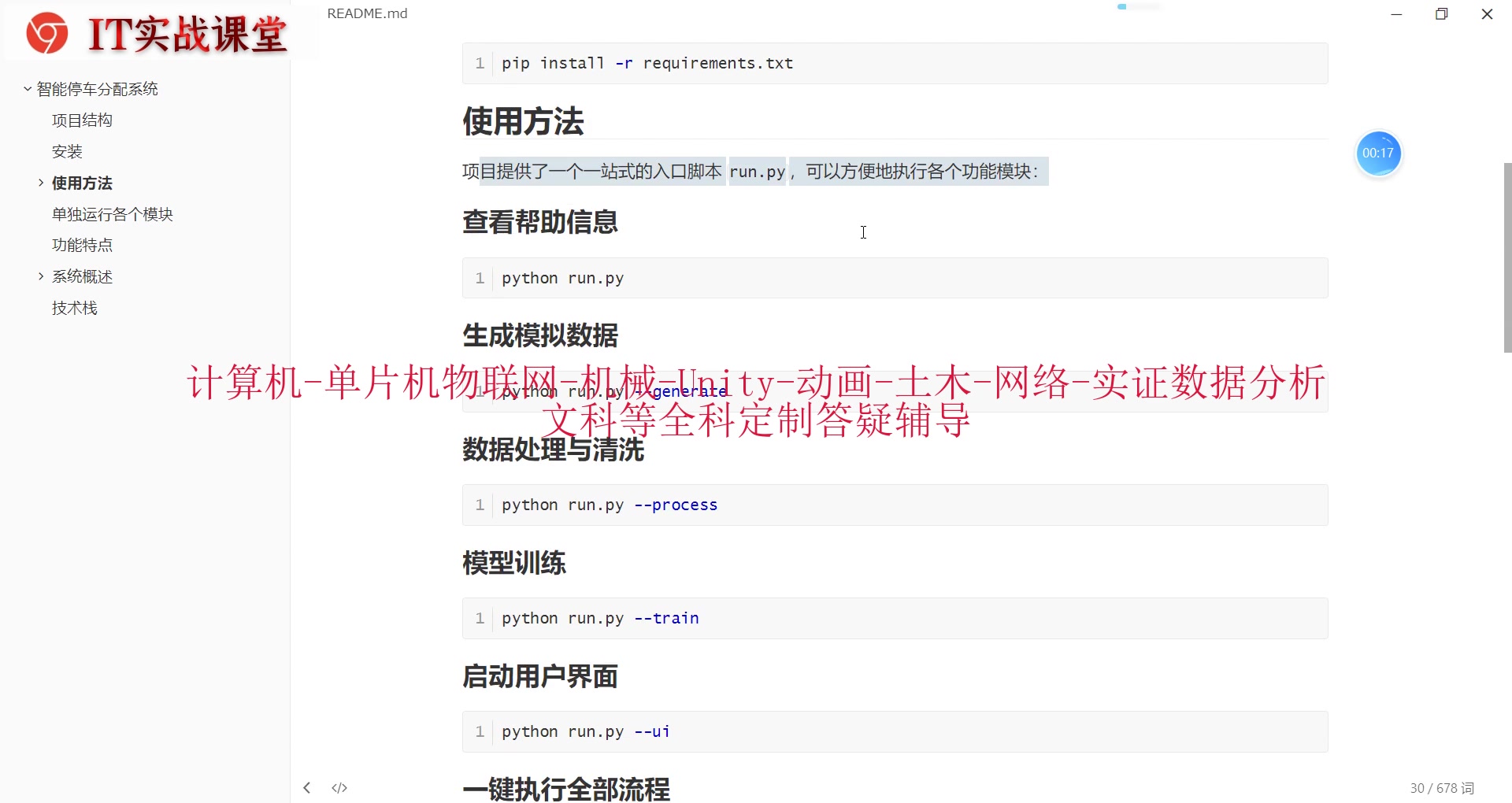The image size is (1512, 803).
Task: Jump to 技术栈 outline entry
Action: coord(75,308)
